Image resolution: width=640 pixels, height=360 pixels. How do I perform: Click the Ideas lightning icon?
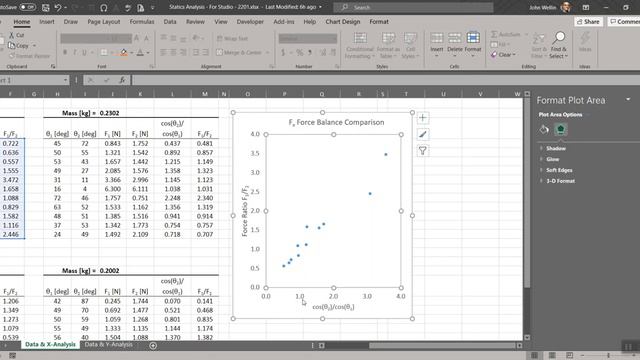585,38
